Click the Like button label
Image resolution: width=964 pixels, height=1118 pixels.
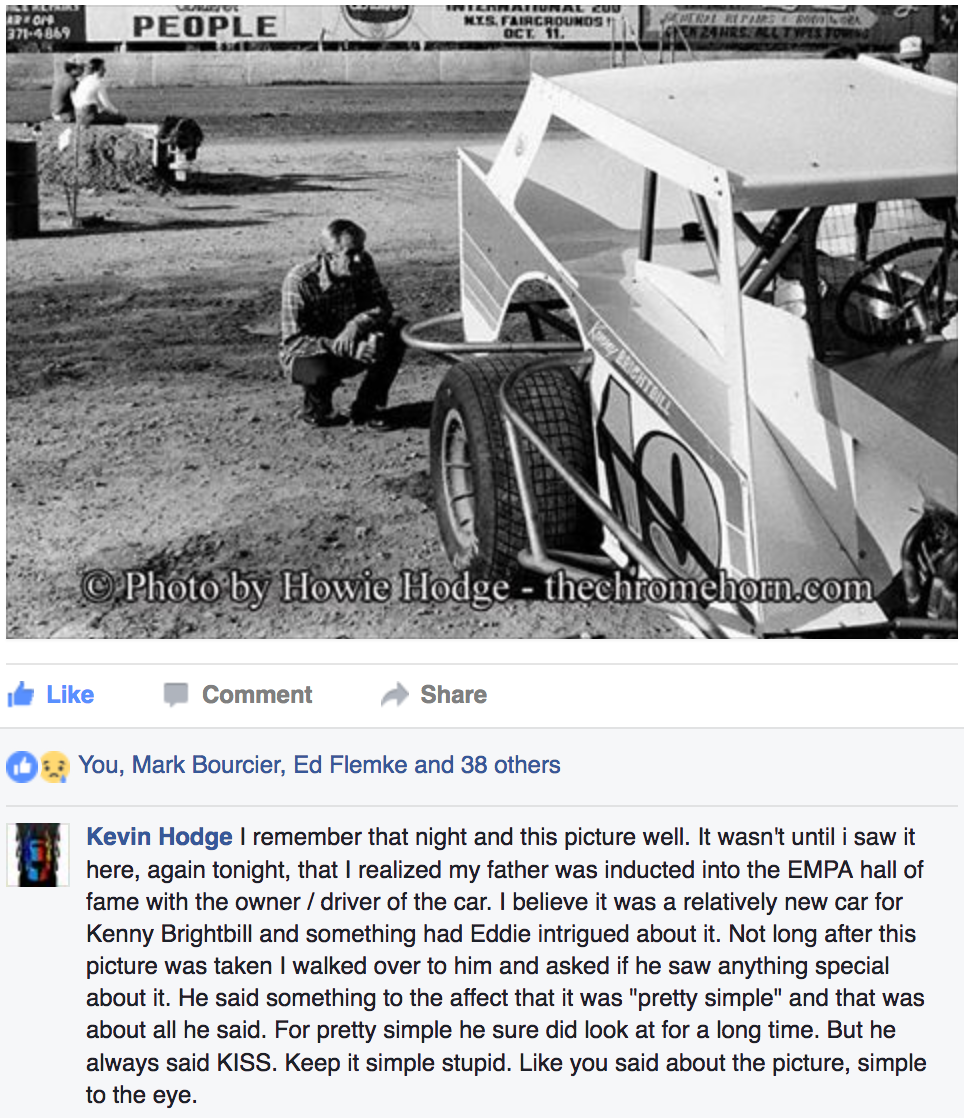[70, 694]
